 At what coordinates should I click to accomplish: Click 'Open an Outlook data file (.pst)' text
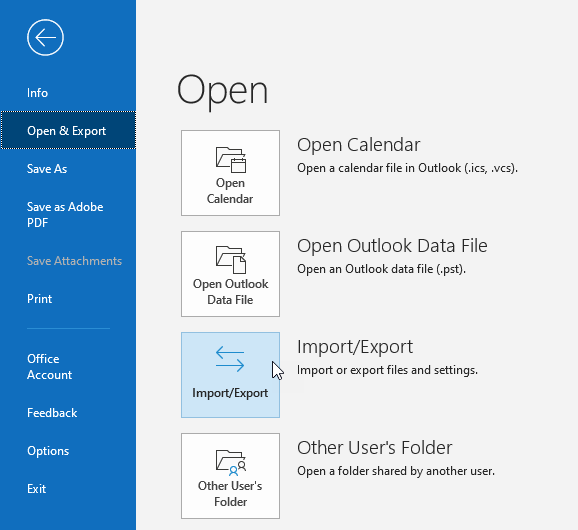point(382,269)
